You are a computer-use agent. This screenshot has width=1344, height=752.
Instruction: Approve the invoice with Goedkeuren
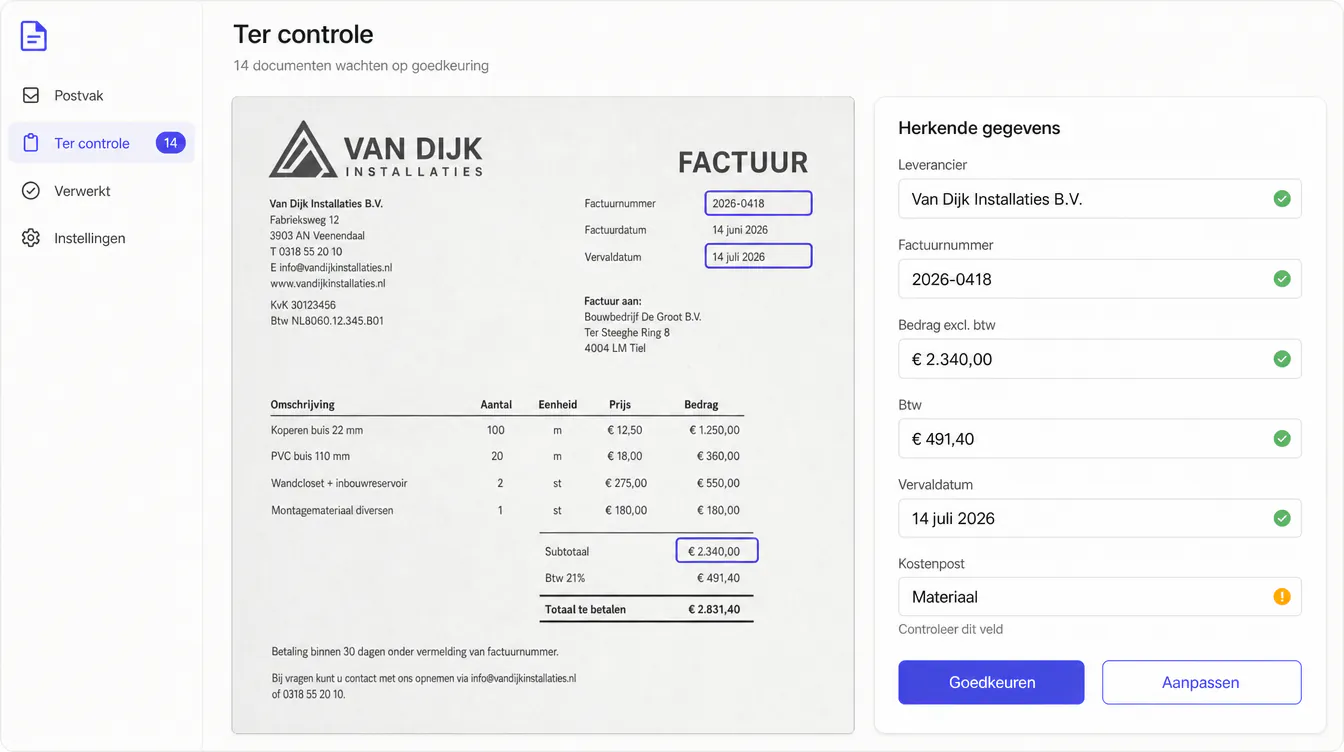[991, 682]
